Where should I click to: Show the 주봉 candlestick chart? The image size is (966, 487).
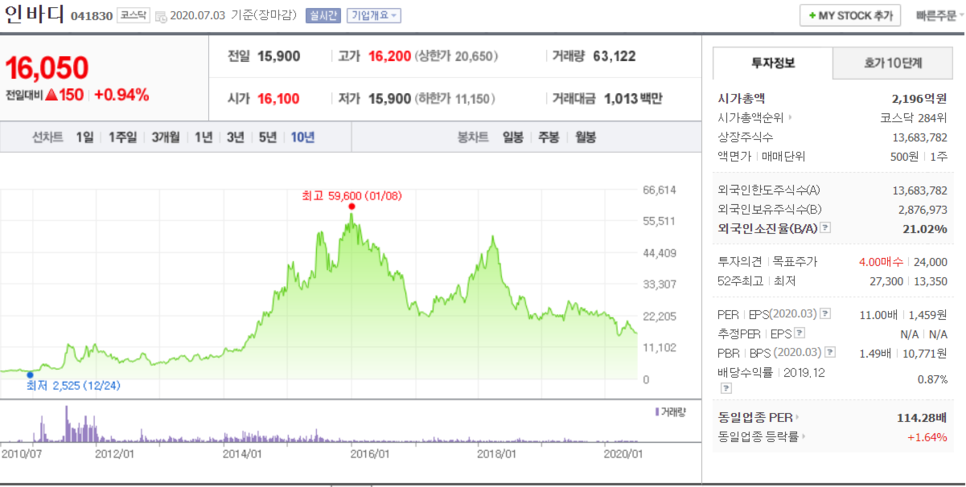click(x=549, y=137)
